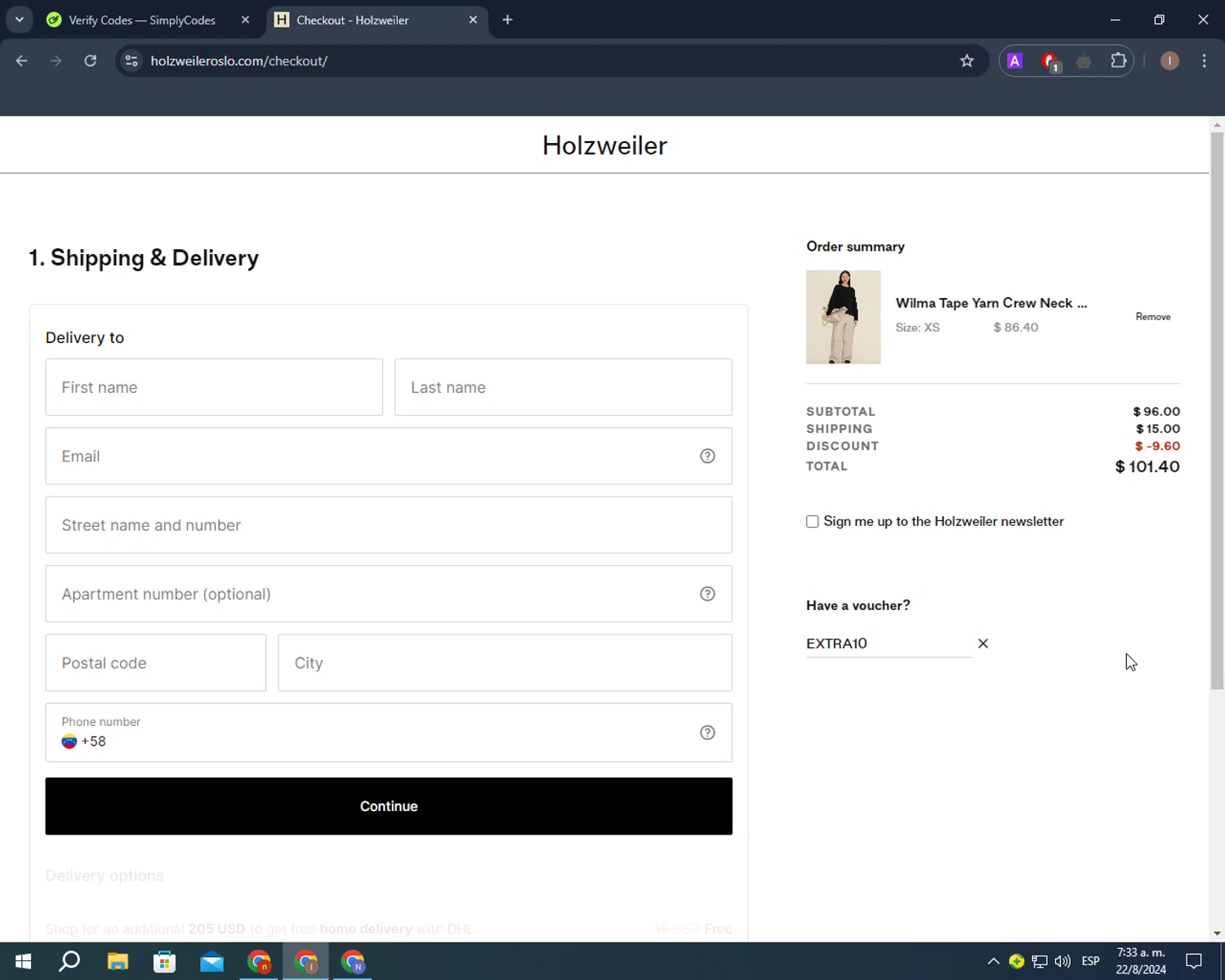Focus the First name field
Viewport: 1225px width, 980px height.
pyautogui.click(x=214, y=387)
